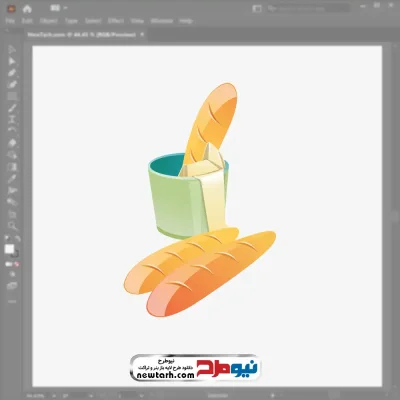Click the search field at top right
The height and width of the screenshot is (400, 400).
[x=308, y=9]
